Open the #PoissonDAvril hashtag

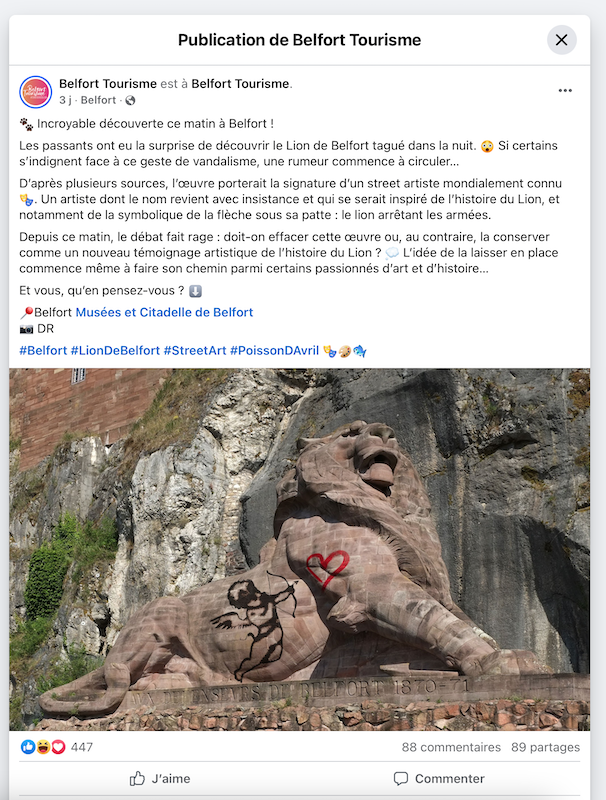(274, 351)
